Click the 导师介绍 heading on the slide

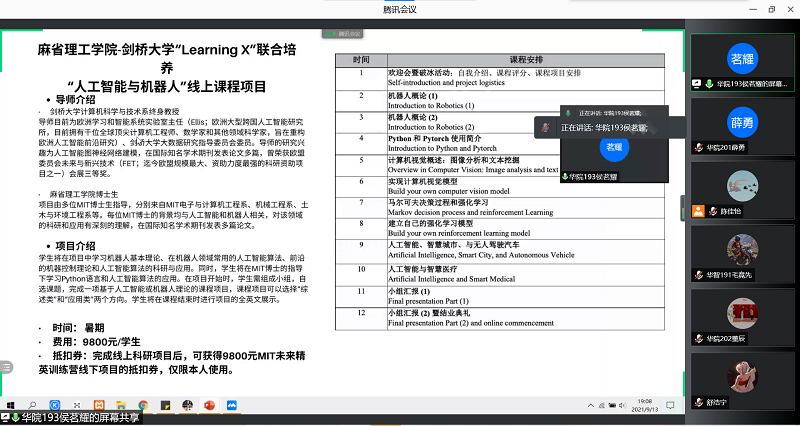pyautogui.click(x=76, y=100)
